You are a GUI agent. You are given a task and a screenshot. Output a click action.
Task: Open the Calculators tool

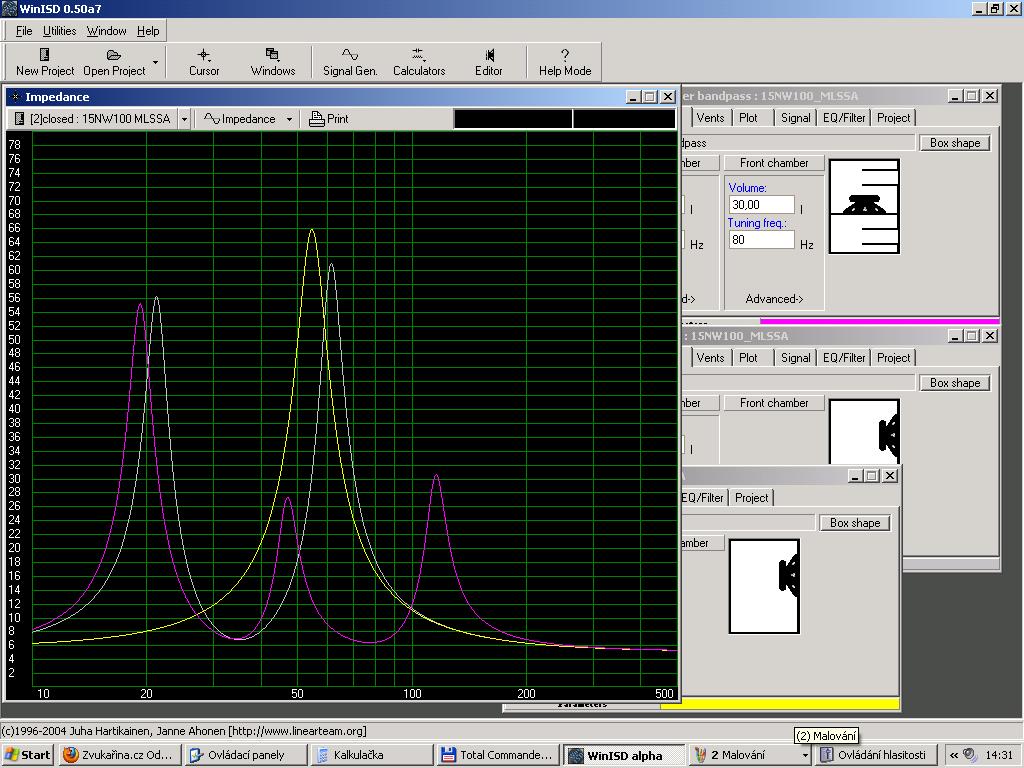(418, 56)
